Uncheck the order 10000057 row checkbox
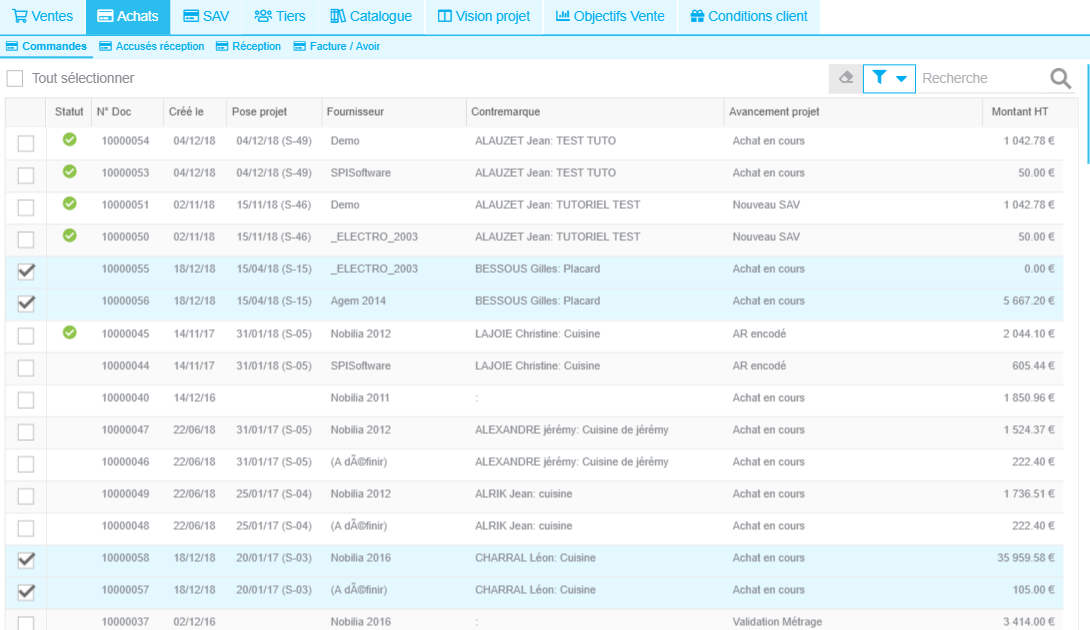 pyautogui.click(x=26, y=592)
